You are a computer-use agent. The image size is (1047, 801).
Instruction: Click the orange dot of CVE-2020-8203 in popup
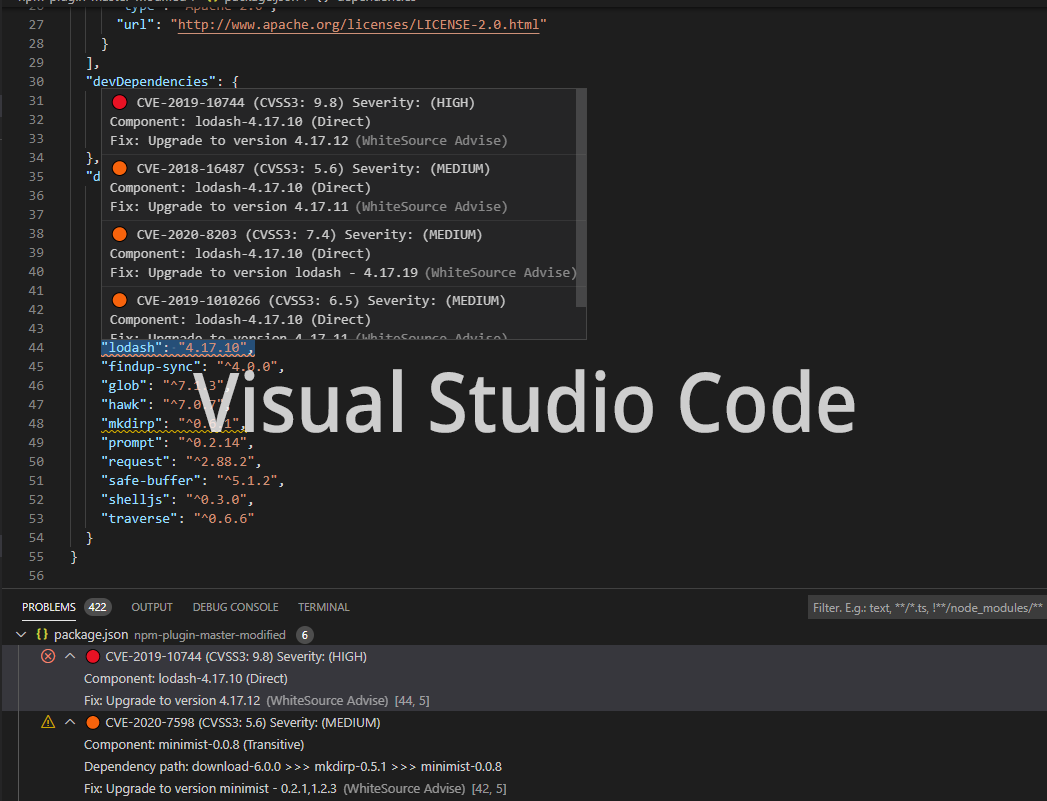pos(120,234)
